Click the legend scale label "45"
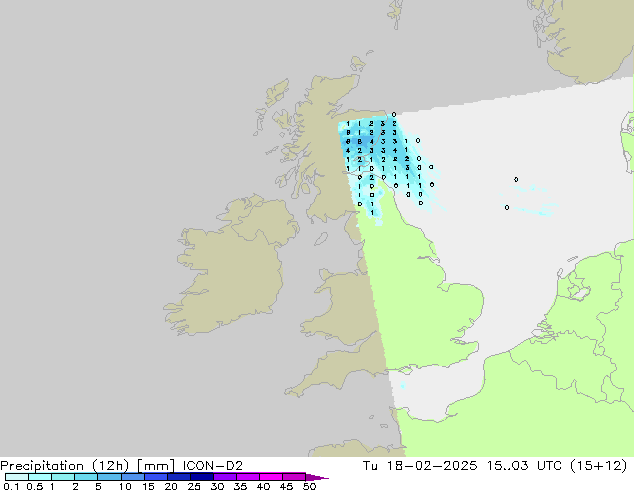Screen dimensions: 634x490 point(286,486)
